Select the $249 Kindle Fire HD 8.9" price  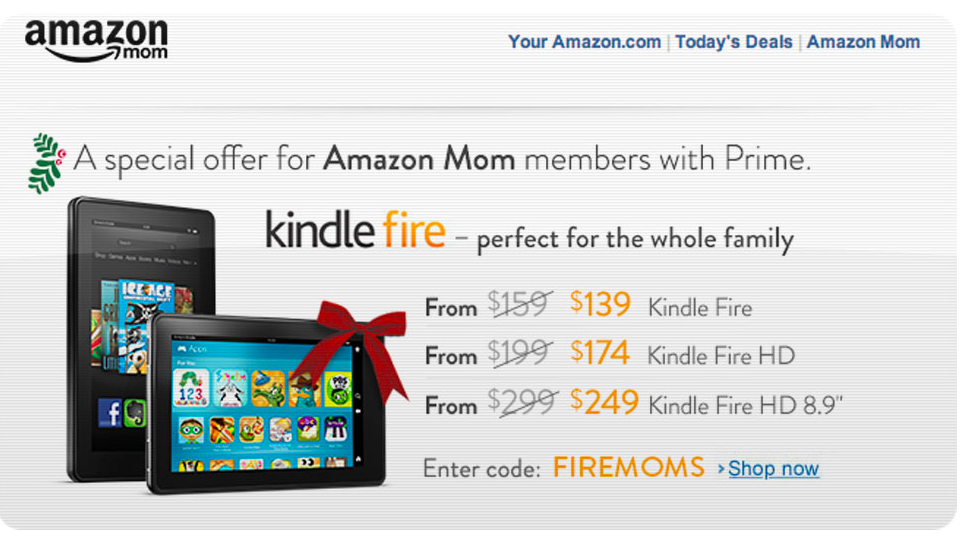[x=604, y=402]
